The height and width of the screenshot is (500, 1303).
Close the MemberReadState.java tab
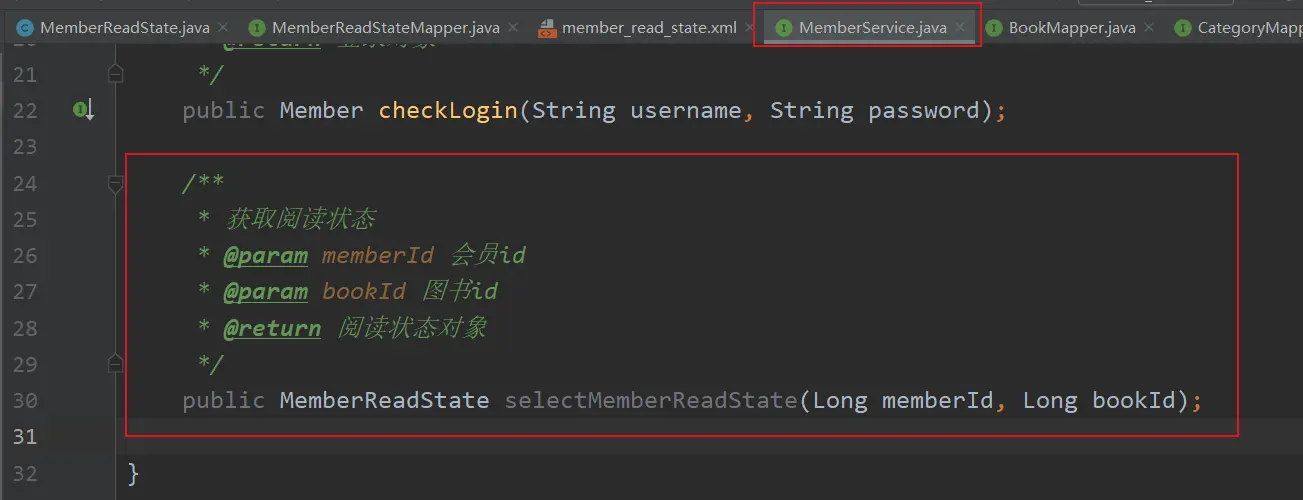click(x=222, y=28)
